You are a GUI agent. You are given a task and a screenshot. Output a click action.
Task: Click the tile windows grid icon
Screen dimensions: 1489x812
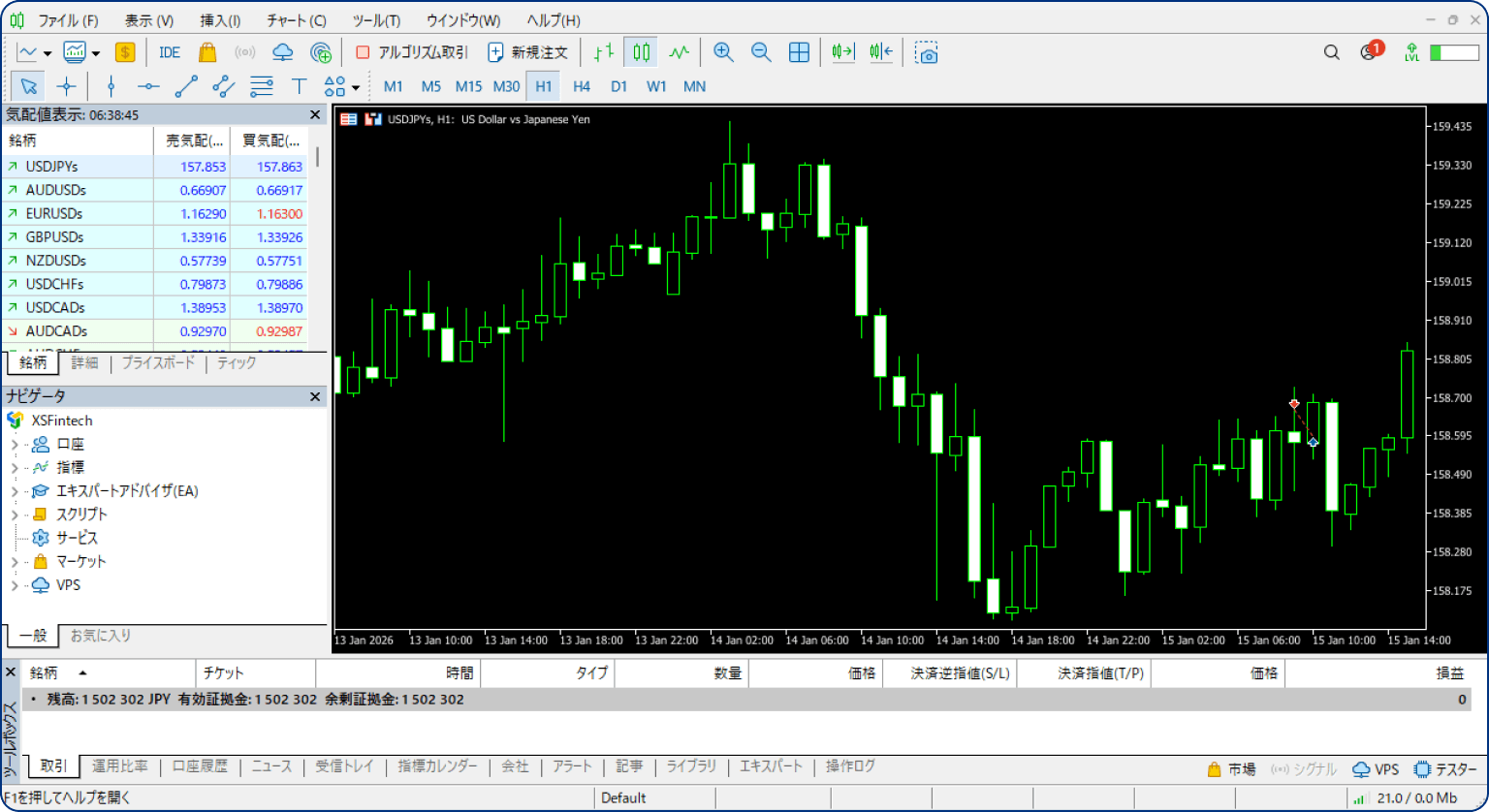(x=799, y=52)
